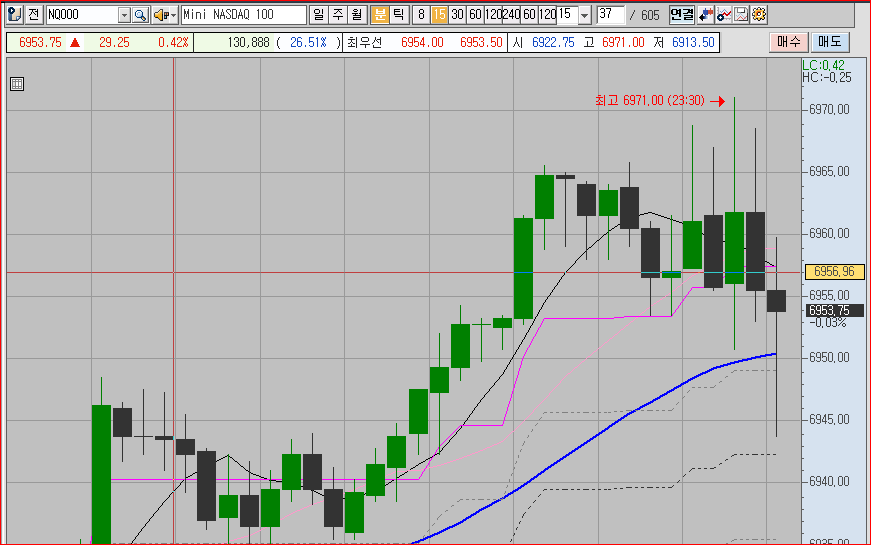
Task: Click the speaker alert icon
Action: 160,15
